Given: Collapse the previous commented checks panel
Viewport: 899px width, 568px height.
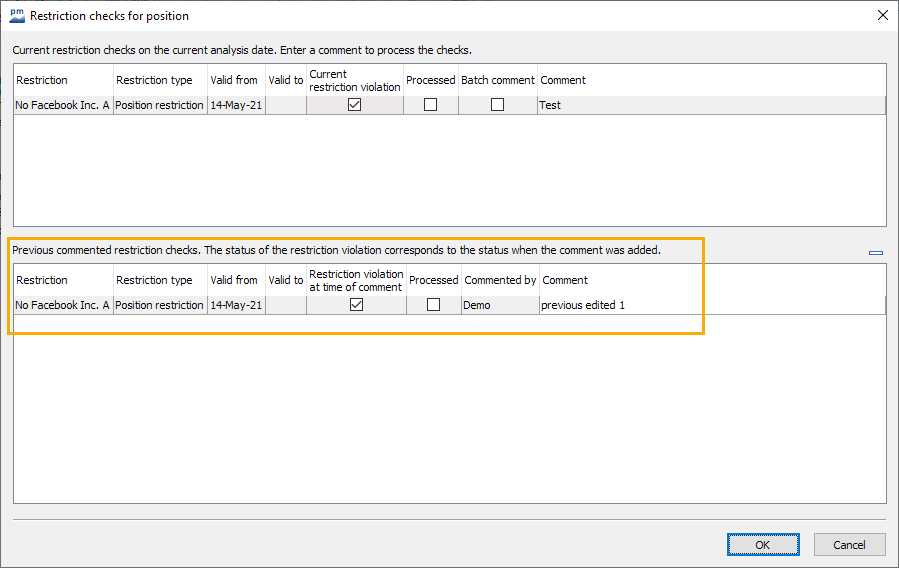Looking at the screenshot, I should point(876,253).
